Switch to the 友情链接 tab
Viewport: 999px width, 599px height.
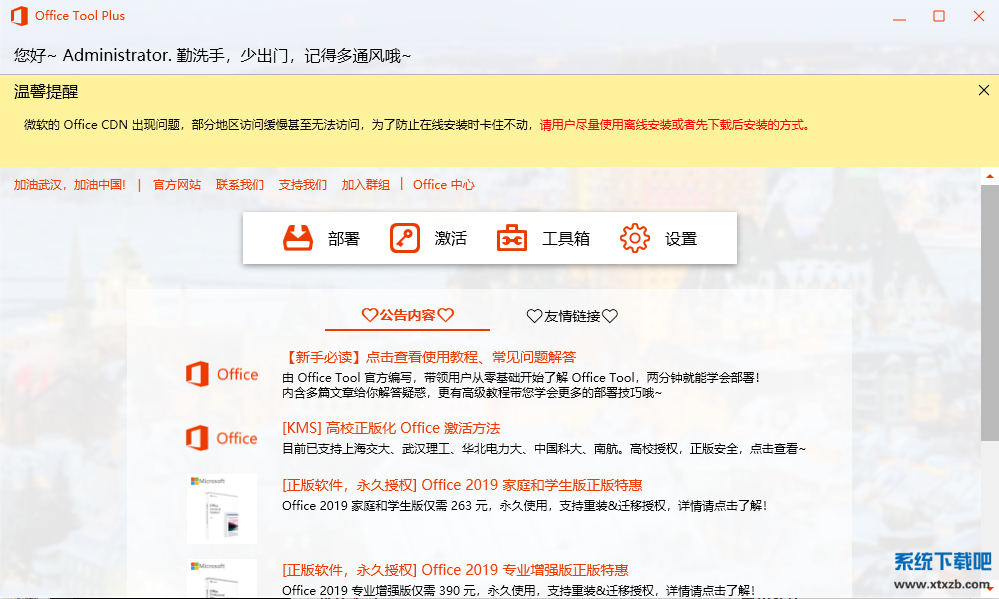point(572,316)
